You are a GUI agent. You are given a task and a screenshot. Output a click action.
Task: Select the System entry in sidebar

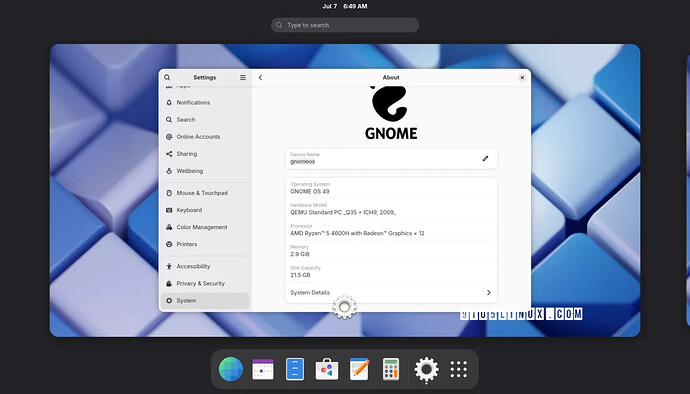pyautogui.click(x=205, y=301)
